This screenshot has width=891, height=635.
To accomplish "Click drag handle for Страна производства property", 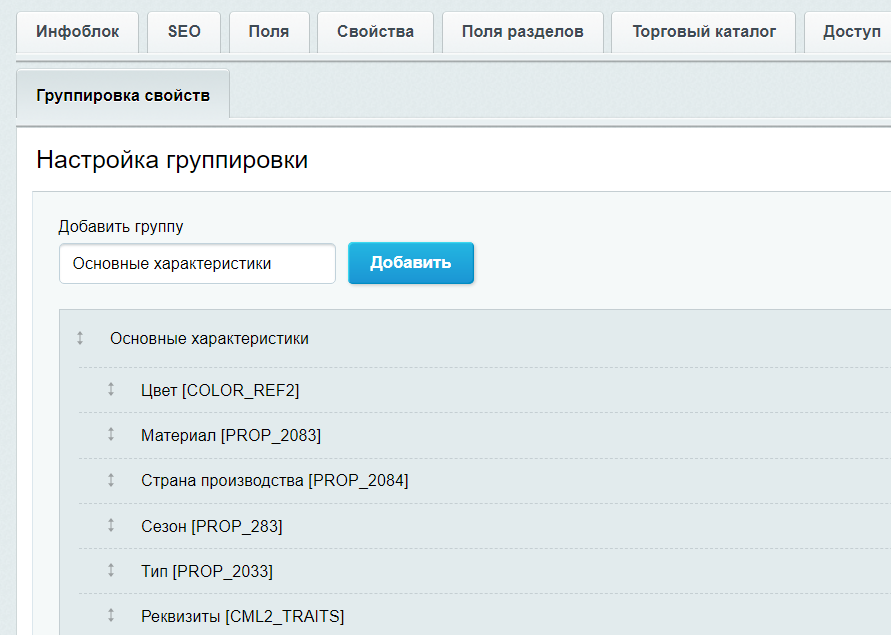I will (111, 480).
